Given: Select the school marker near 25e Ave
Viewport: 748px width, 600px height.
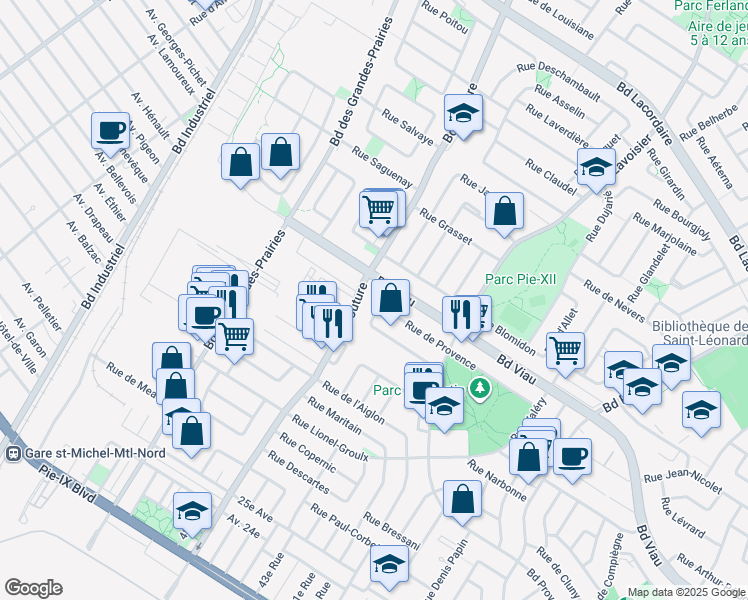Looking at the screenshot, I should [192, 512].
